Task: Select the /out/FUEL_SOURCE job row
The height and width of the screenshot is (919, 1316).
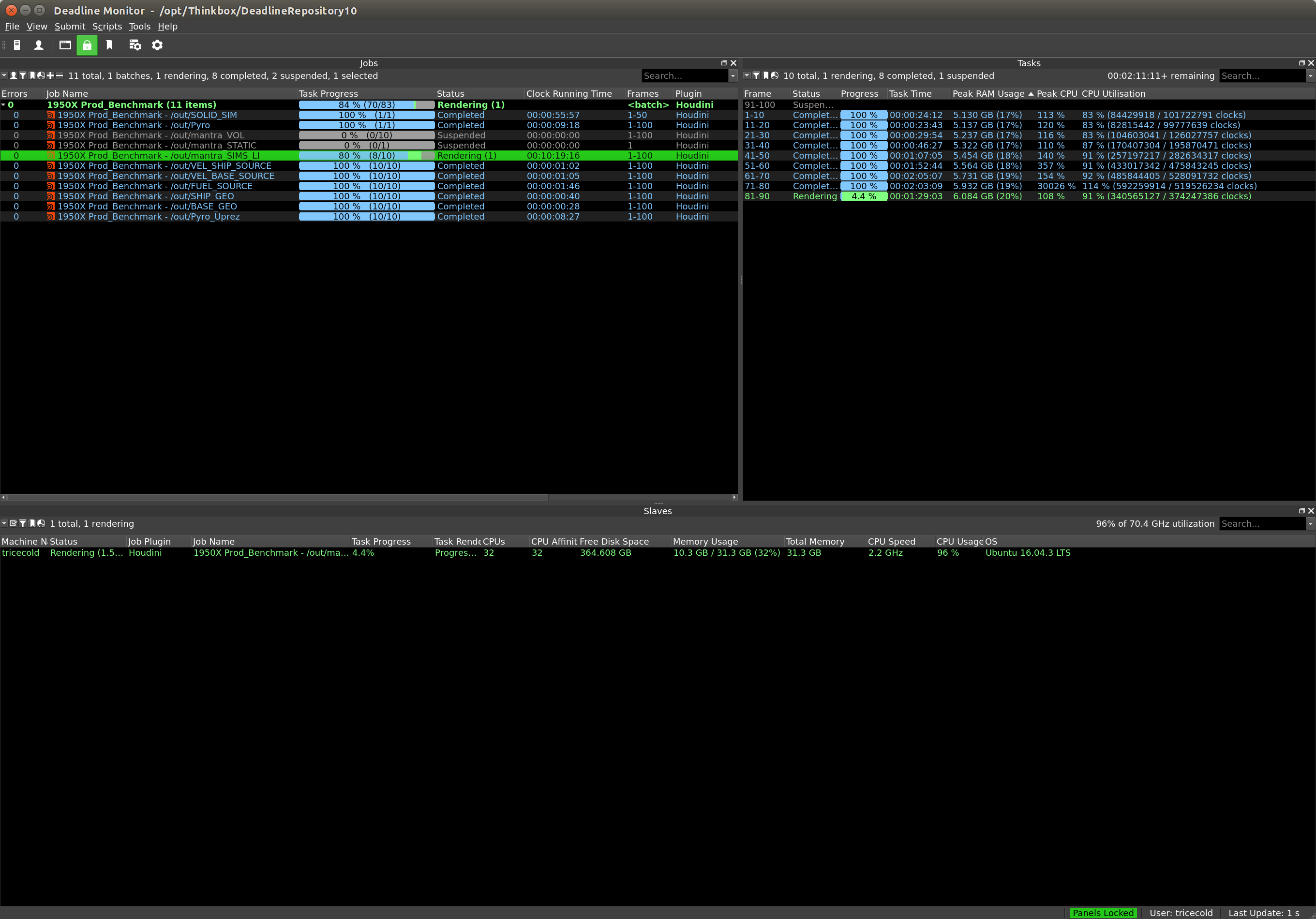Action: [369, 186]
